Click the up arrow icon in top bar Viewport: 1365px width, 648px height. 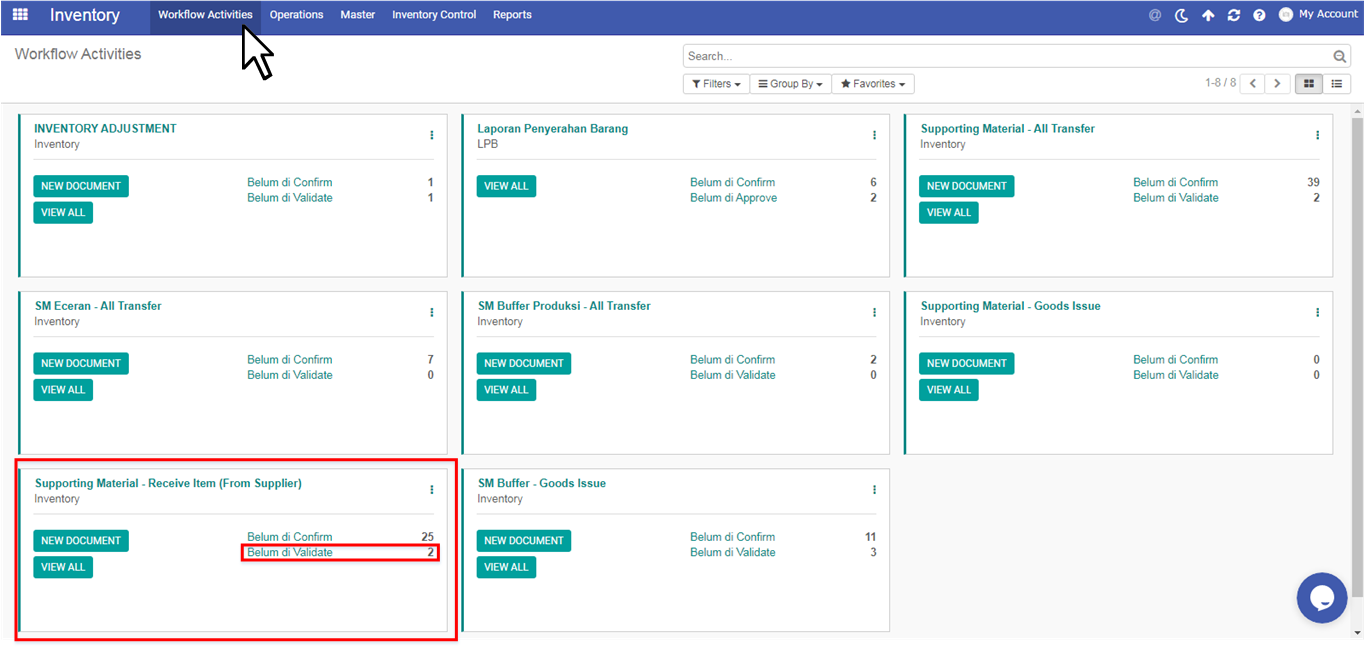click(x=1208, y=15)
